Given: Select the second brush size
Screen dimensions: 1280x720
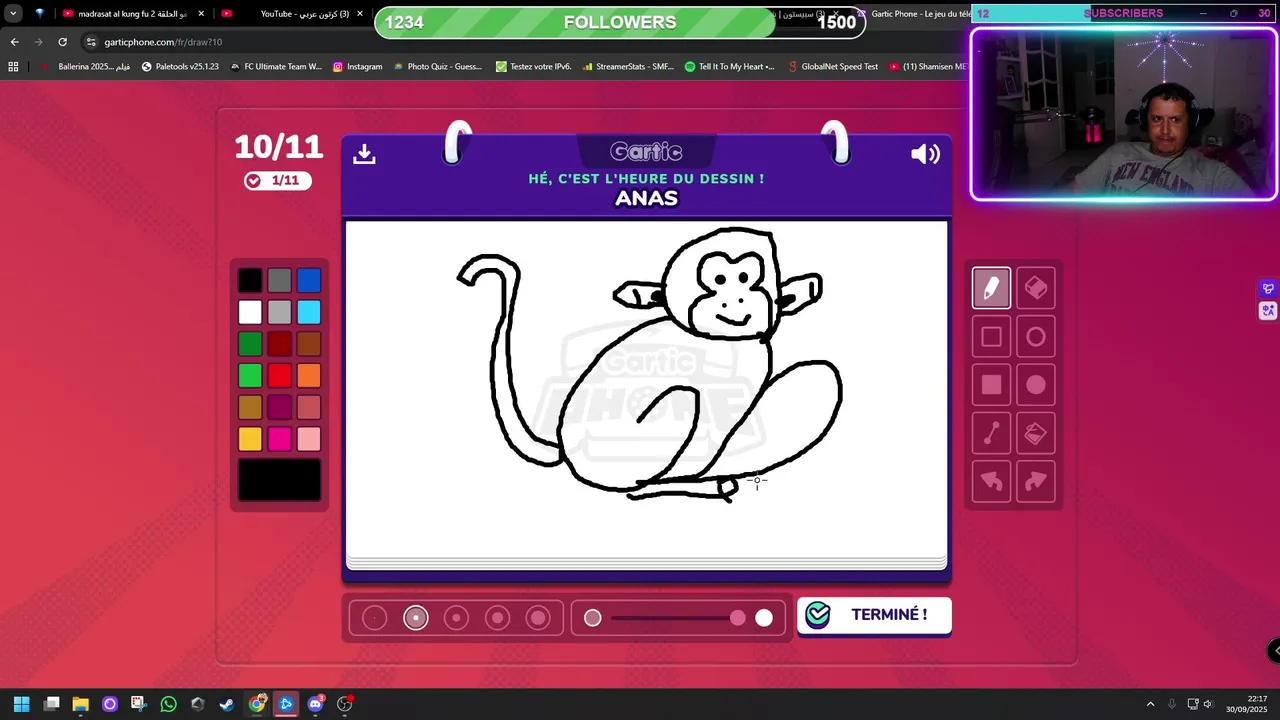Looking at the screenshot, I should (x=416, y=618).
